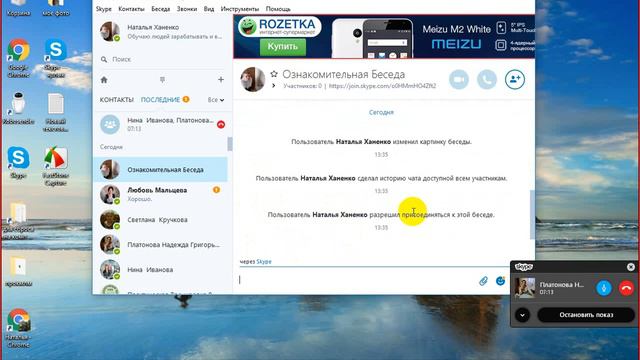Close the mini call window

[x=631, y=267]
